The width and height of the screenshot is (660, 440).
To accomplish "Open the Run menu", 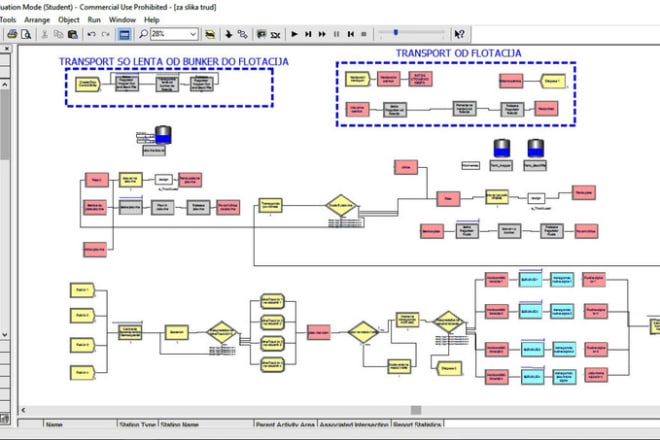I will tap(94, 19).
